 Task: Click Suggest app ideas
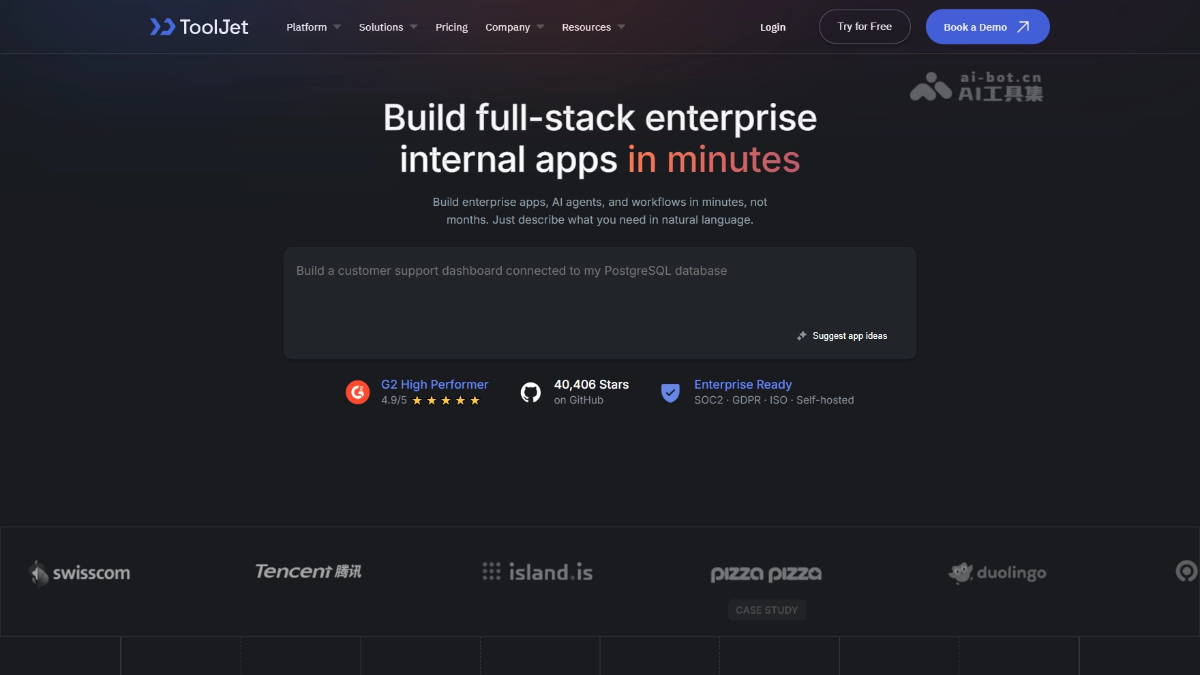click(x=842, y=336)
